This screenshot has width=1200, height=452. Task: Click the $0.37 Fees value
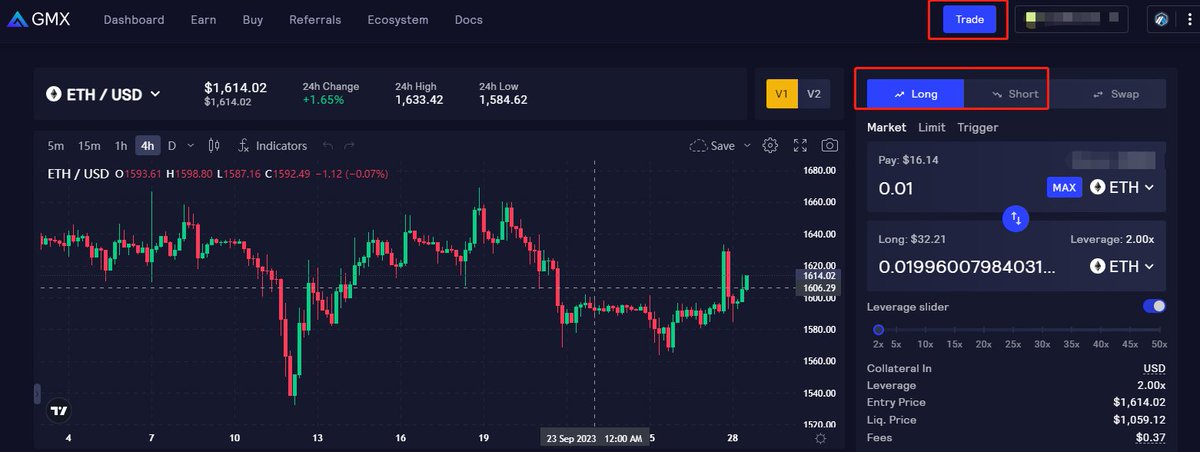point(1150,437)
